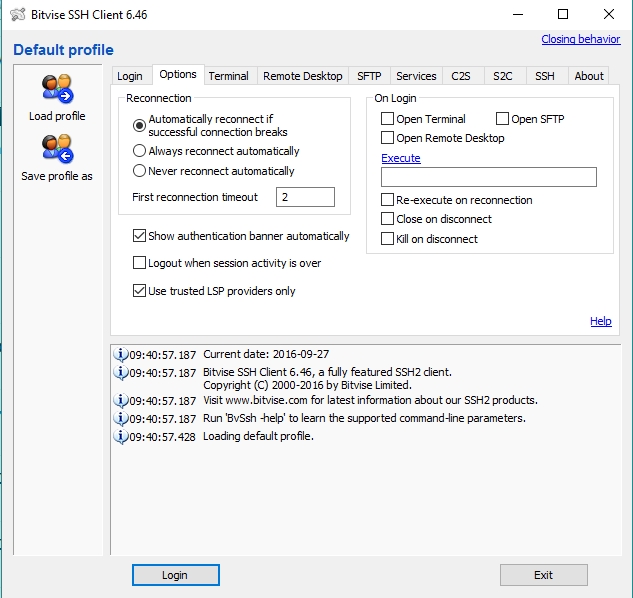Click the Load profile icon
This screenshot has width=633, height=598.
click(57, 88)
